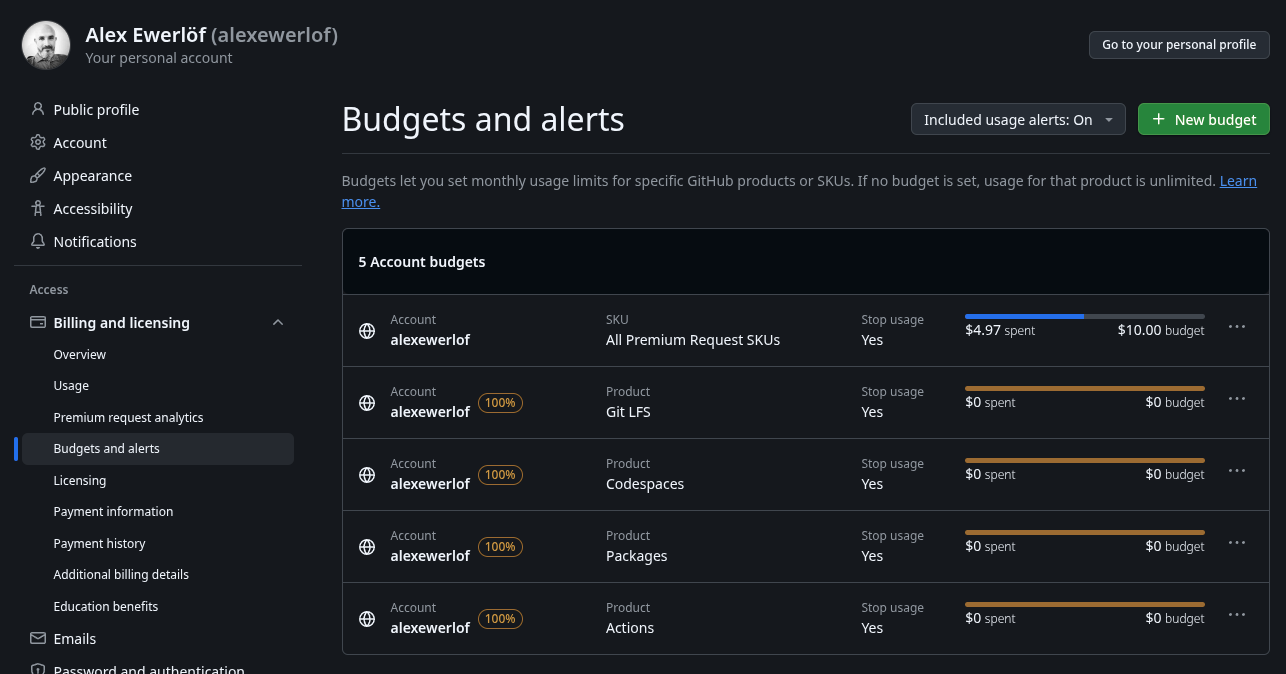Click the Notifications bell icon
Viewport: 1286px width, 674px height.
[x=38, y=241]
